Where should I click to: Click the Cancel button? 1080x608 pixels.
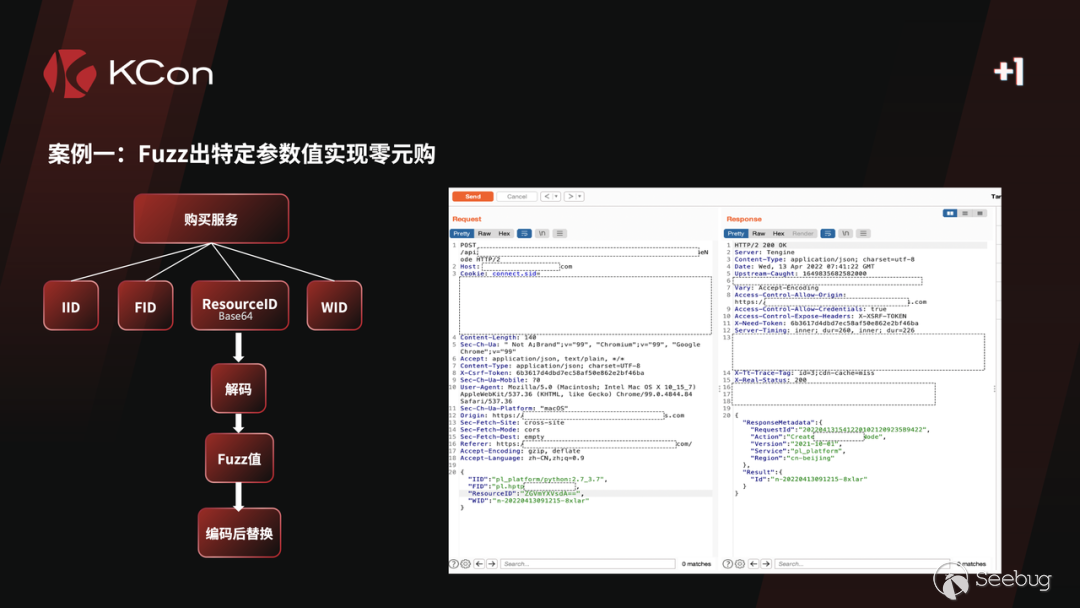517,197
